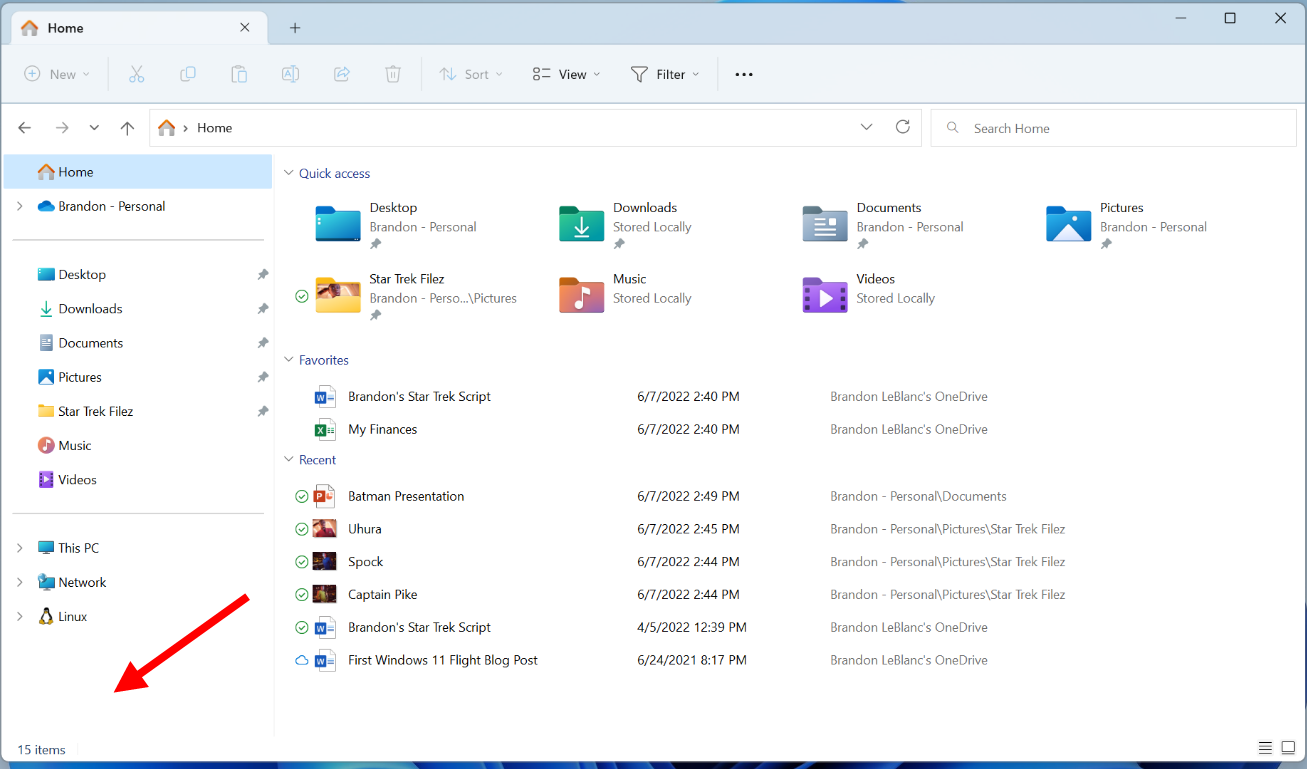Switch to large thumbnails view in status bar
1307x769 pixels.
pos(1288,748)
